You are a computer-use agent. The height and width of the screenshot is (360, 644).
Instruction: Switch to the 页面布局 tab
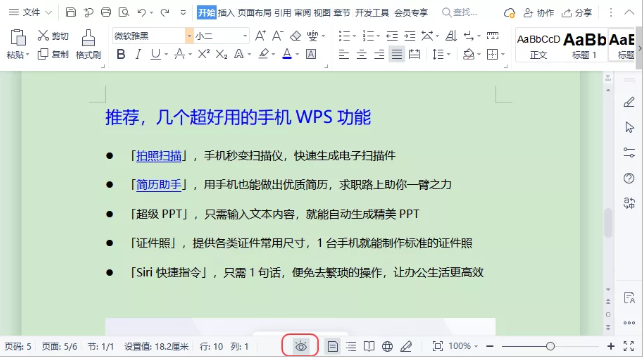[x=254, y=13]
